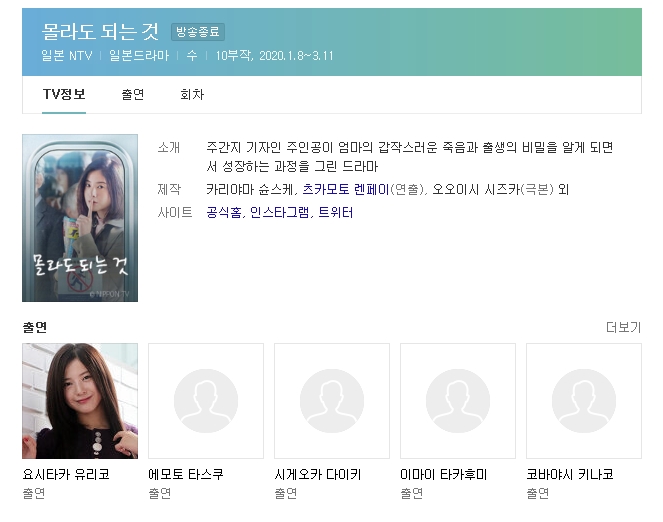The image size is (663, 522).
Task: View the 몰라도 되는 것 drama poster
Action: [80, 218]
